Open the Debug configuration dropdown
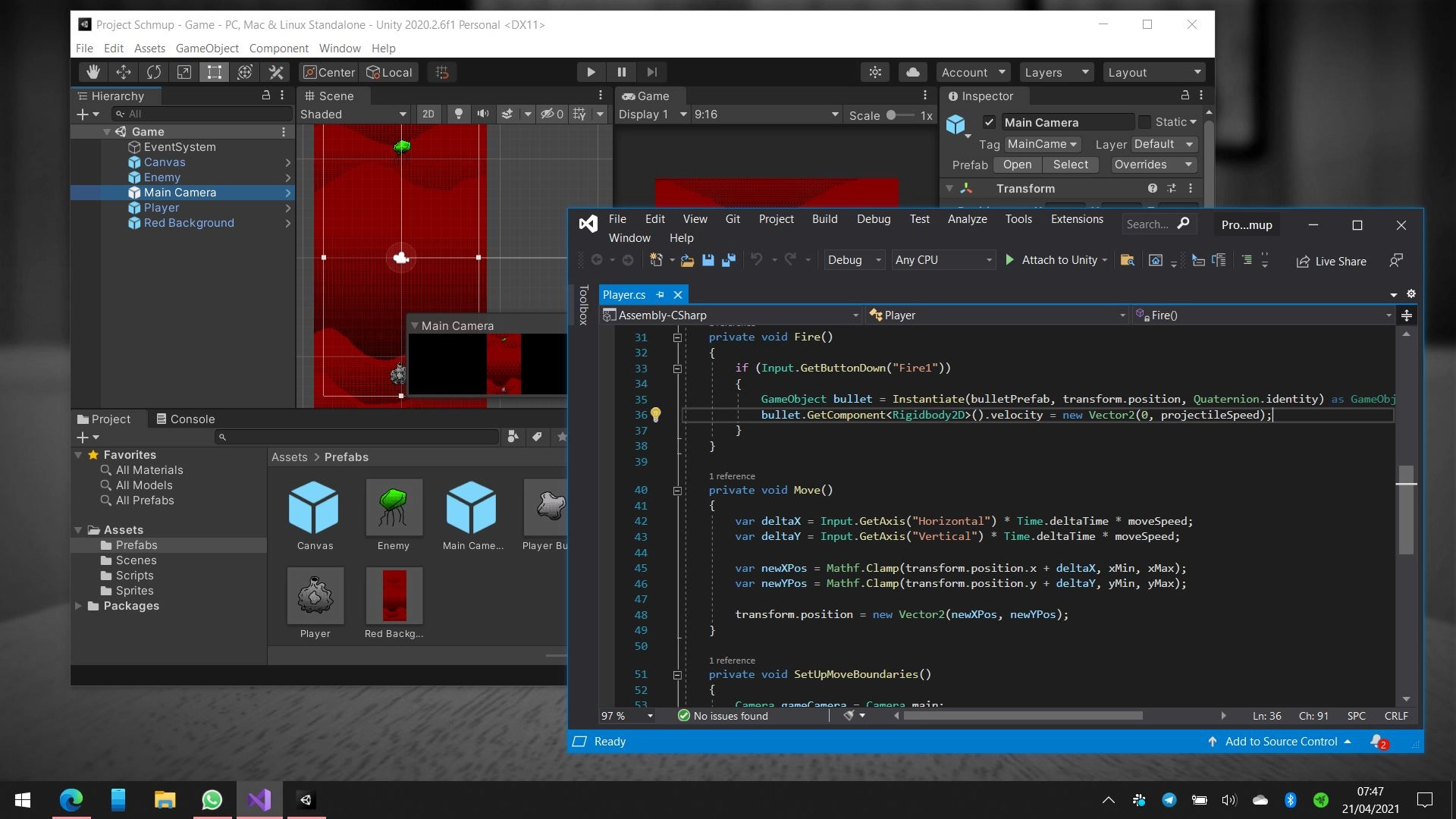Image resolution: width=1456 pixels, height=819 pixels. pyautogui.click(x=854, y=260)
